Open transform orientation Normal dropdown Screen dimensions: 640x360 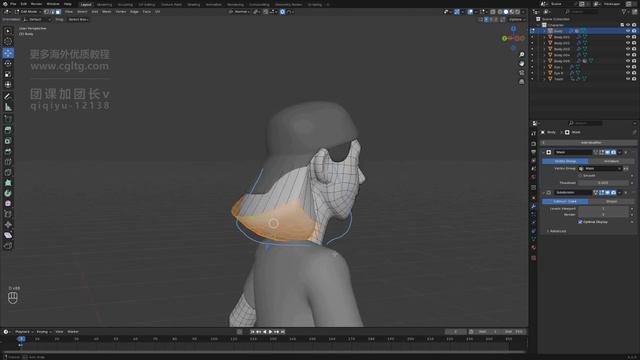[x=240, y=12]
